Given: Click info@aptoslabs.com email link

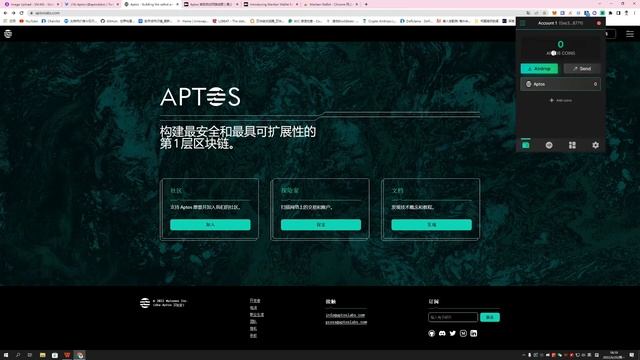Looking at the screenshot, I should tap(345, 315).
